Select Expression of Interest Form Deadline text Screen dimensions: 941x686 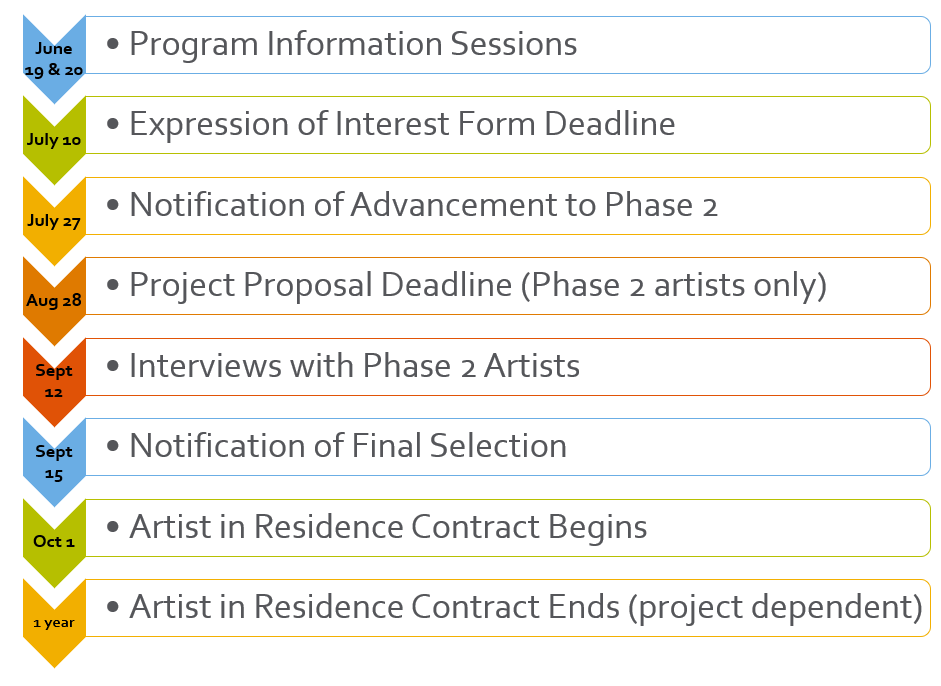pos(402,125)
